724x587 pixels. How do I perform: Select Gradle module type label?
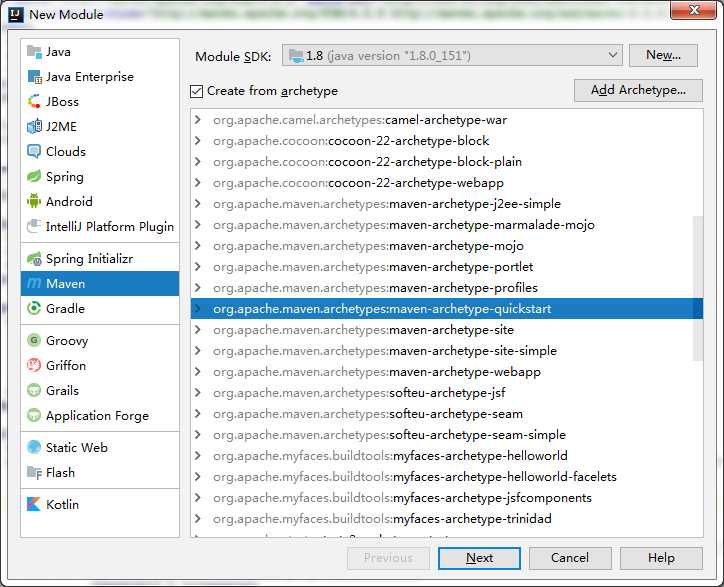pyautogui.click(x=65, y=309)
